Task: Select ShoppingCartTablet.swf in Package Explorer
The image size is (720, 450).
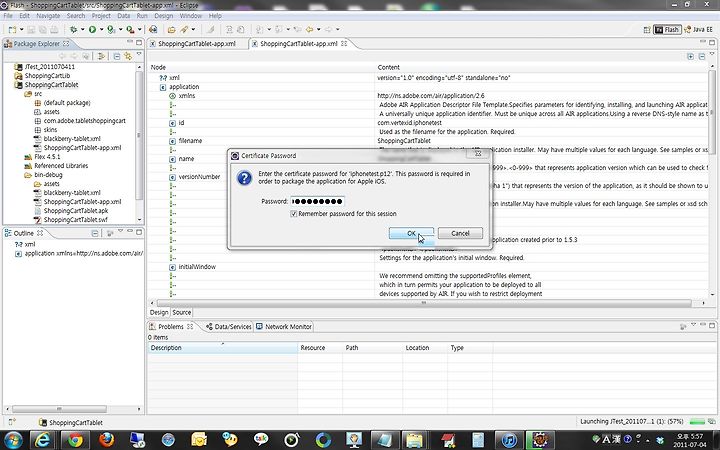Action: (75, 220)
